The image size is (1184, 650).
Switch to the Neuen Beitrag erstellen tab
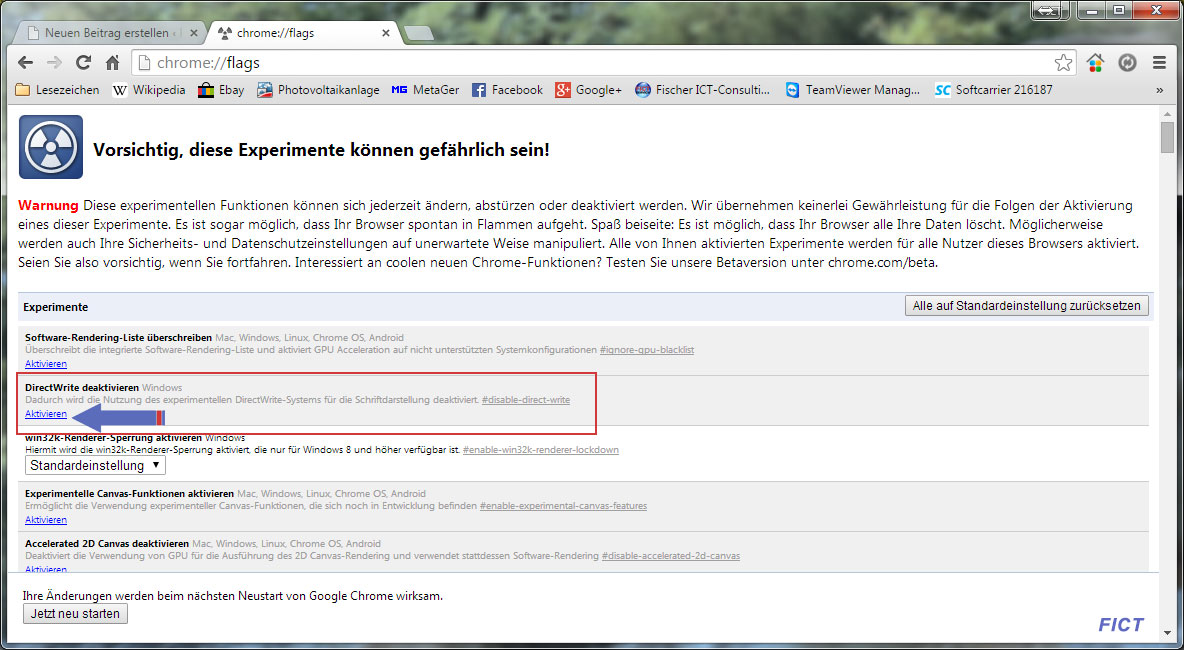pos(108,33)
